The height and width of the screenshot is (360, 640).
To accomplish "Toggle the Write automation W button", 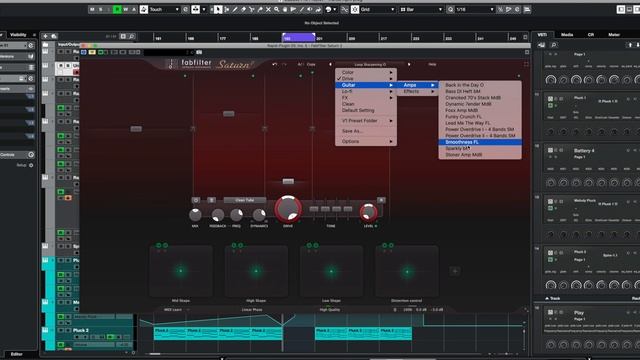I will point(126,9).
